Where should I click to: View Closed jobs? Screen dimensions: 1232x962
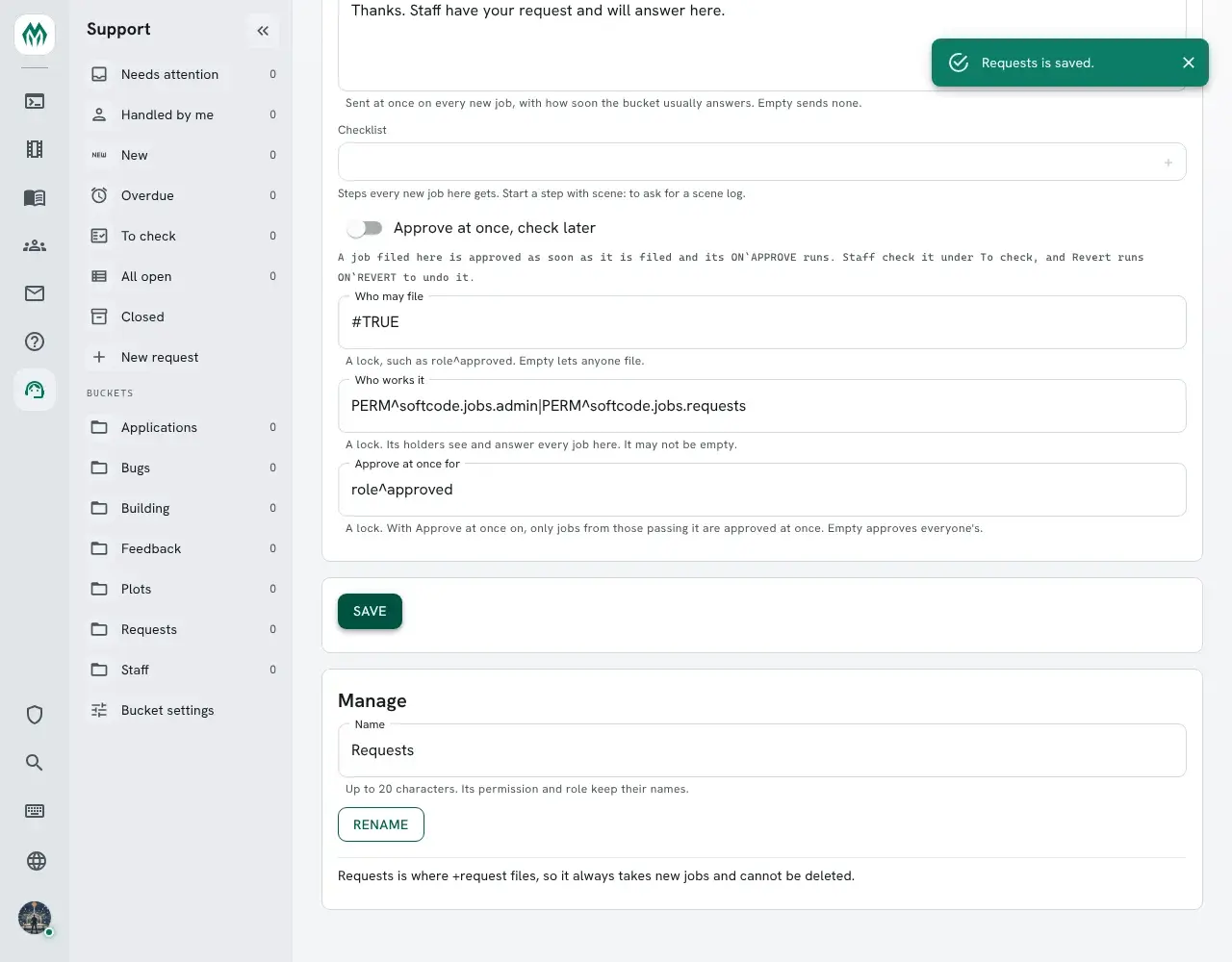(183, 316)
